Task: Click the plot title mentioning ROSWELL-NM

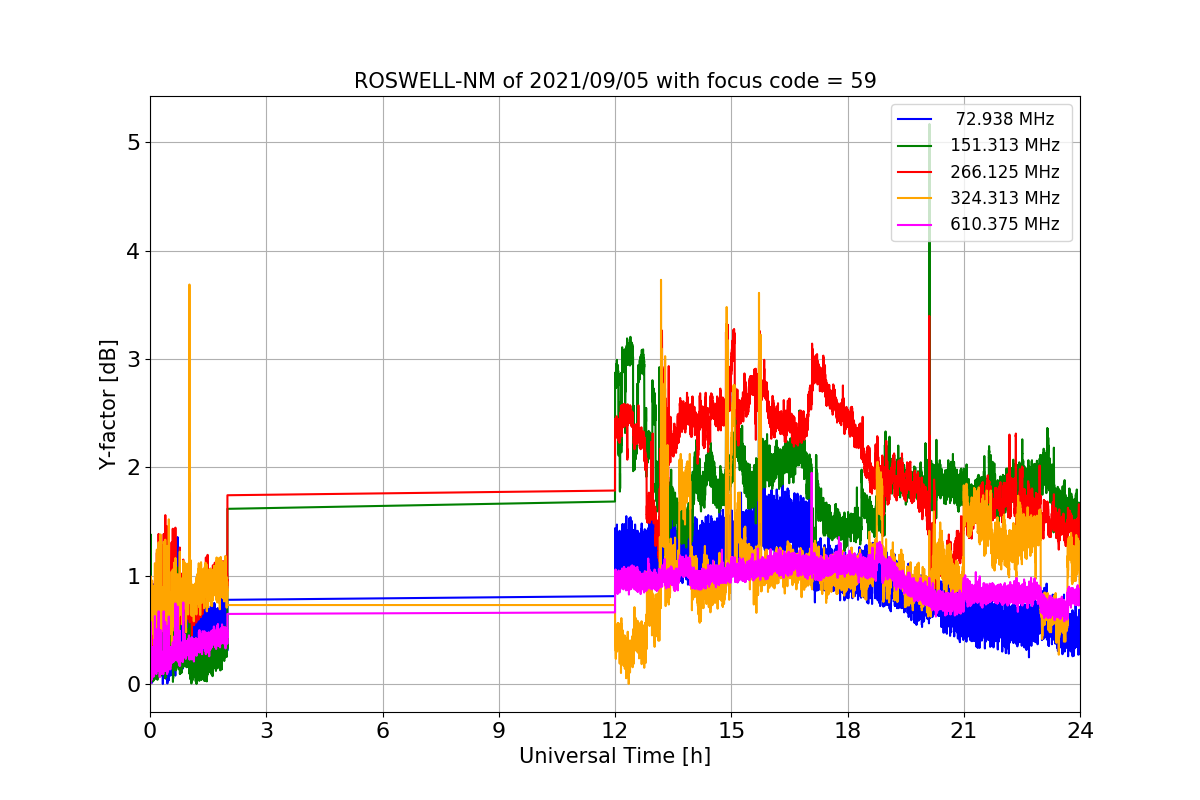Action: [x=615, y=81]
